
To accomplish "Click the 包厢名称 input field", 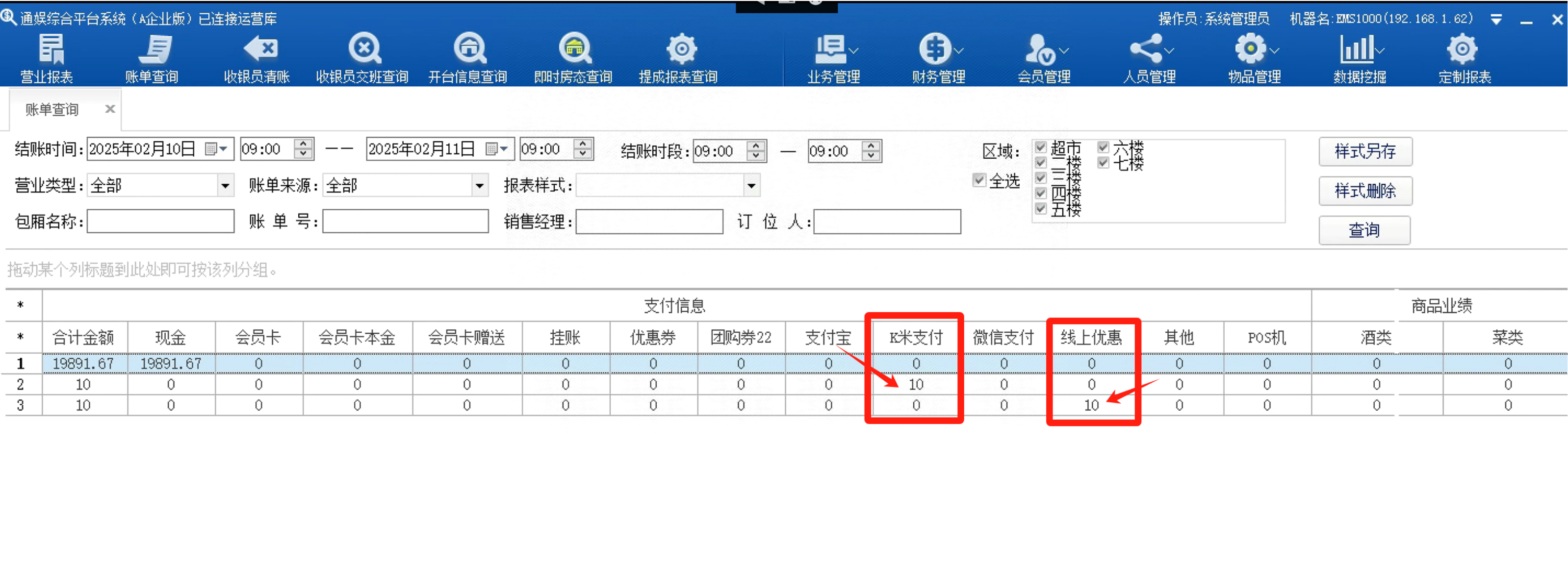I will tap(161, 221).
